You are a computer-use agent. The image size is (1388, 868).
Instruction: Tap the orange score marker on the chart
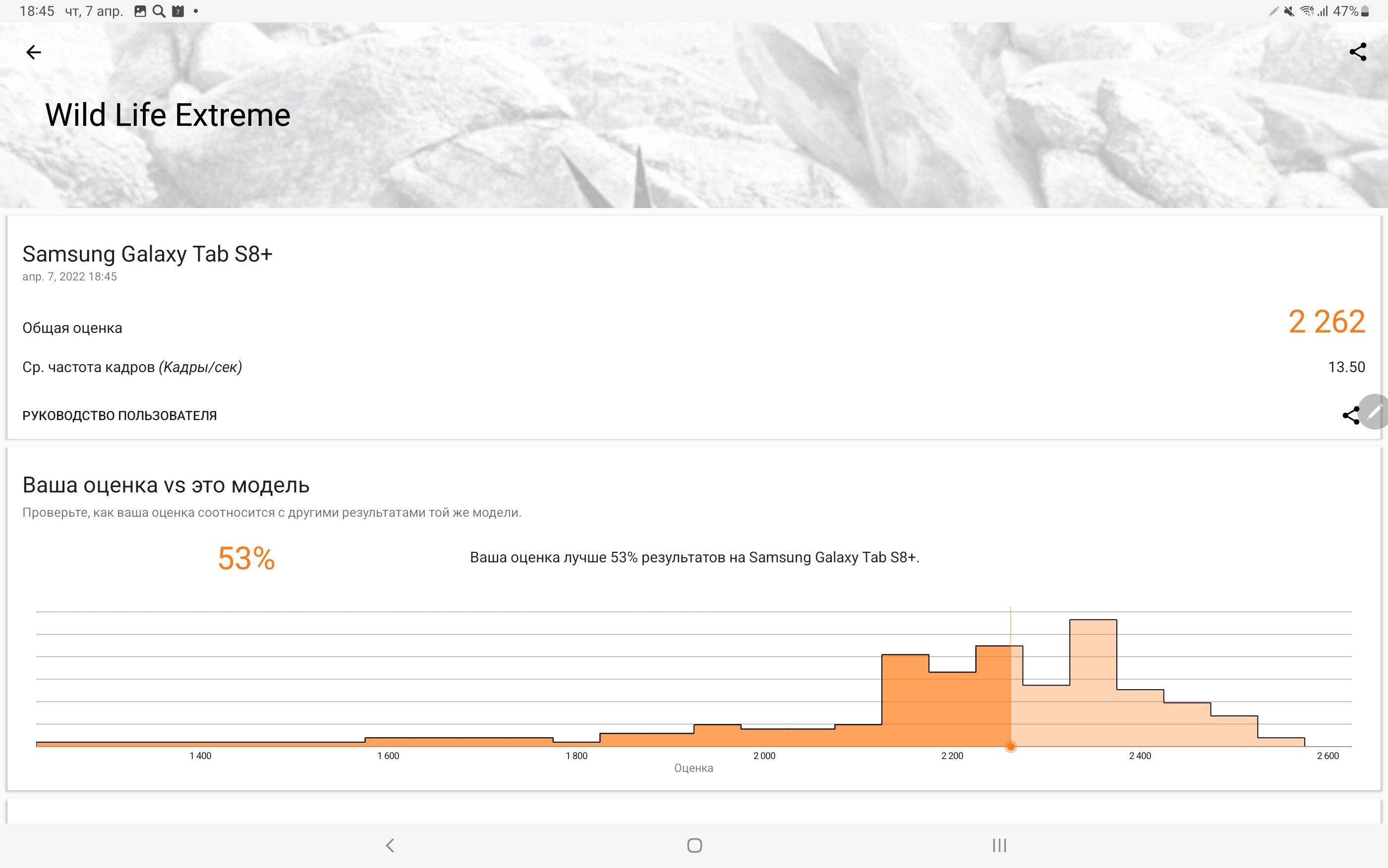(1010, 746)
